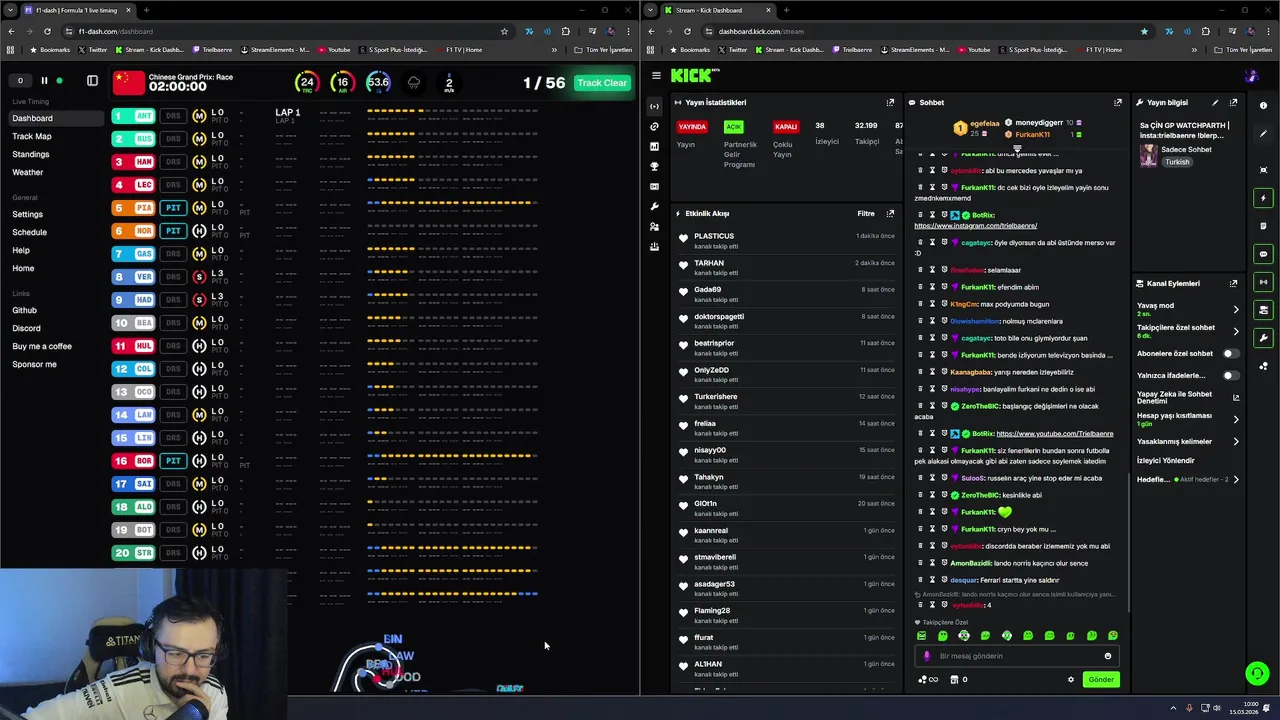Send chat message with Gönder button

pos(1101,679)
